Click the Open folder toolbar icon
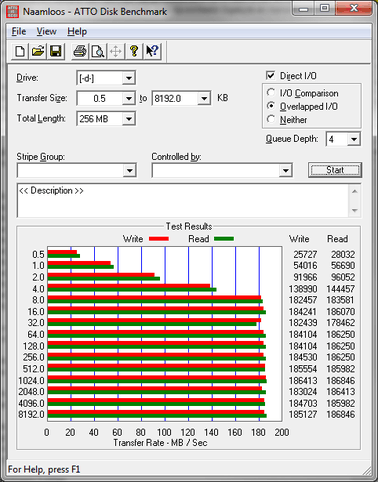Image resolution: width=378 pixels, height=482 pixels. 38,51
